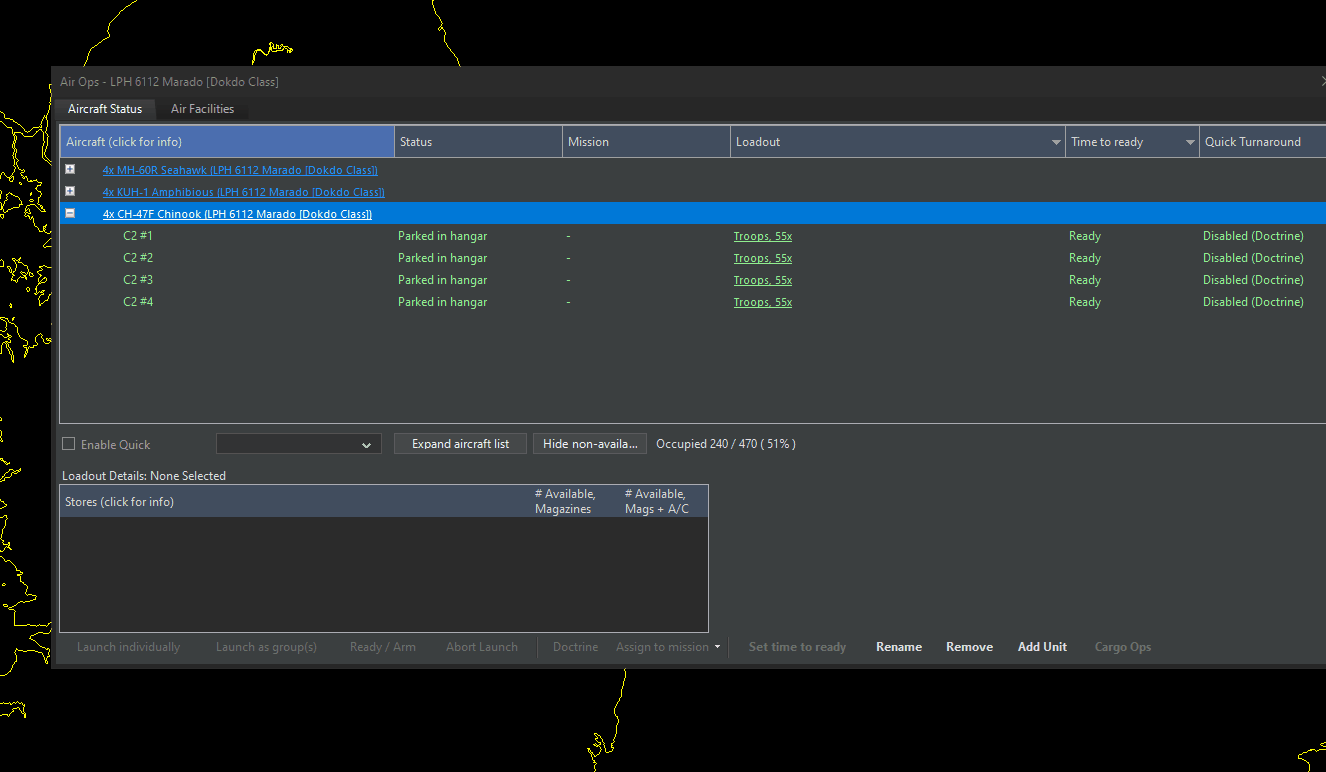1326x772 pixels.
Task: Click Expand aircraft list button
Action: (x=460, y=444)
